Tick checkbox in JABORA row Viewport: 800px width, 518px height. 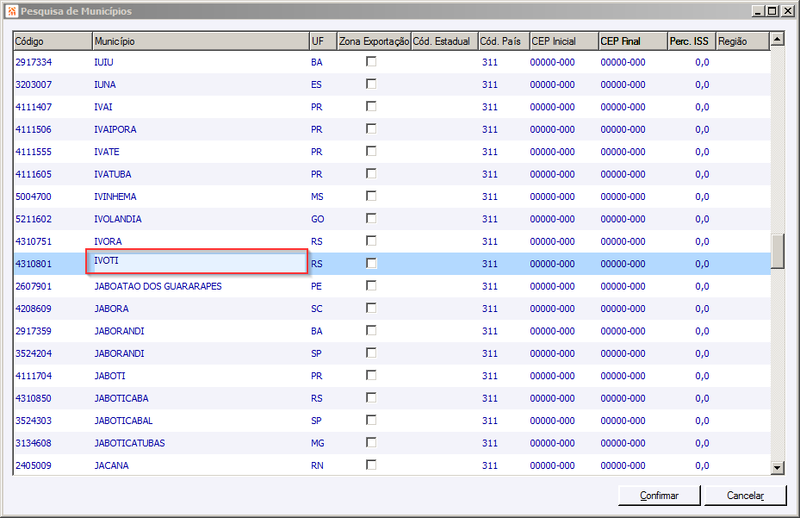click(371, 308)
